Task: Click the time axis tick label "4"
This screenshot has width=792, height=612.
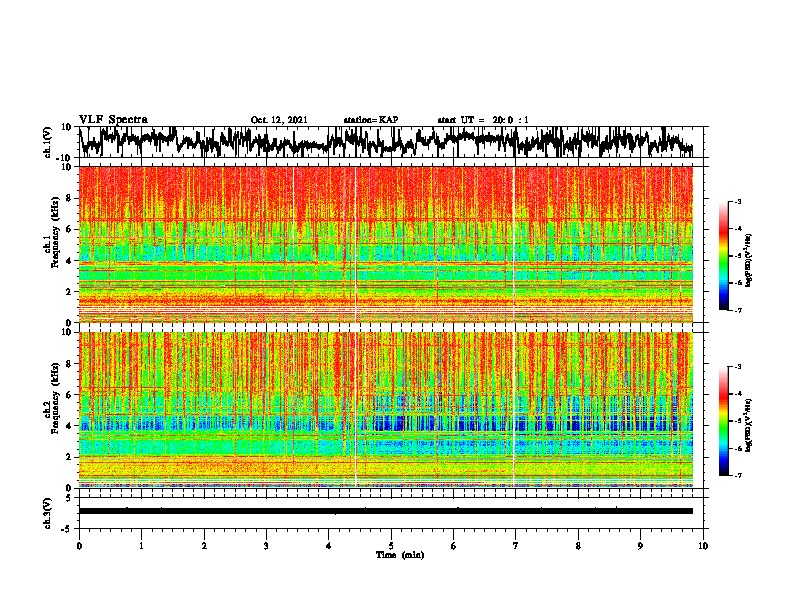Action: pos(329,546)
